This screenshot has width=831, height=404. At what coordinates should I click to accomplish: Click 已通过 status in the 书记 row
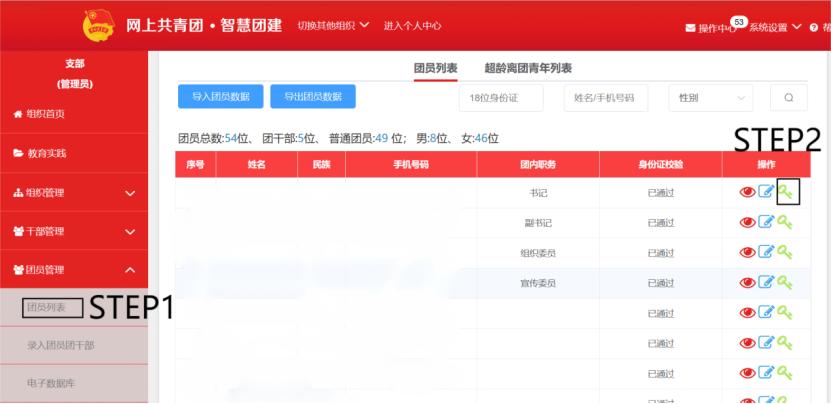pyautogui.click(x=660, y=193)
